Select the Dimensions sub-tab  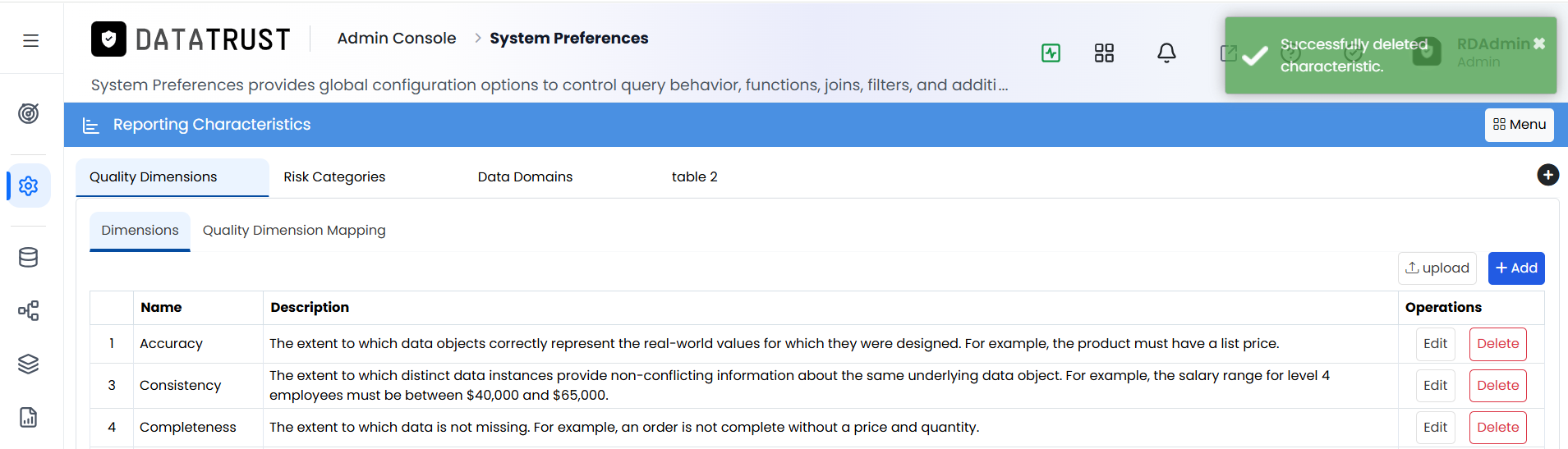140,231
